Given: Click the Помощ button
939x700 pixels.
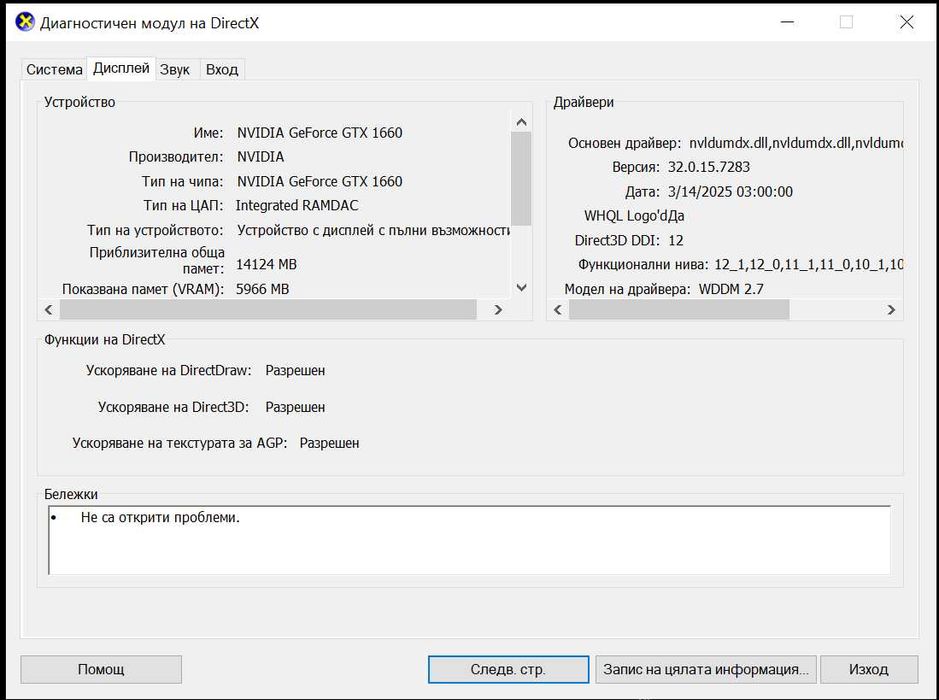Looking at the screenshot, I should pyautogui.click(x=101, y=669).
